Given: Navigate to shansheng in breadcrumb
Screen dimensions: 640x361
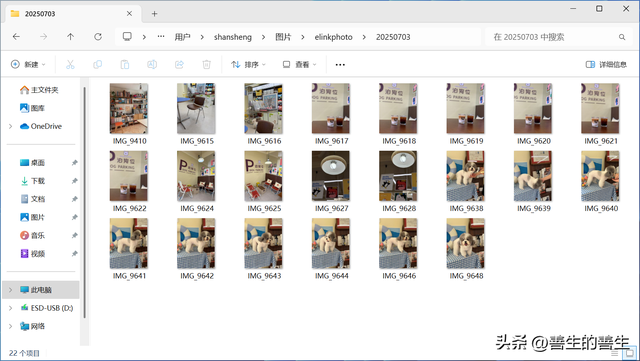Looking at the screenshot, I should pyautogui.click(x=233, y=37).
